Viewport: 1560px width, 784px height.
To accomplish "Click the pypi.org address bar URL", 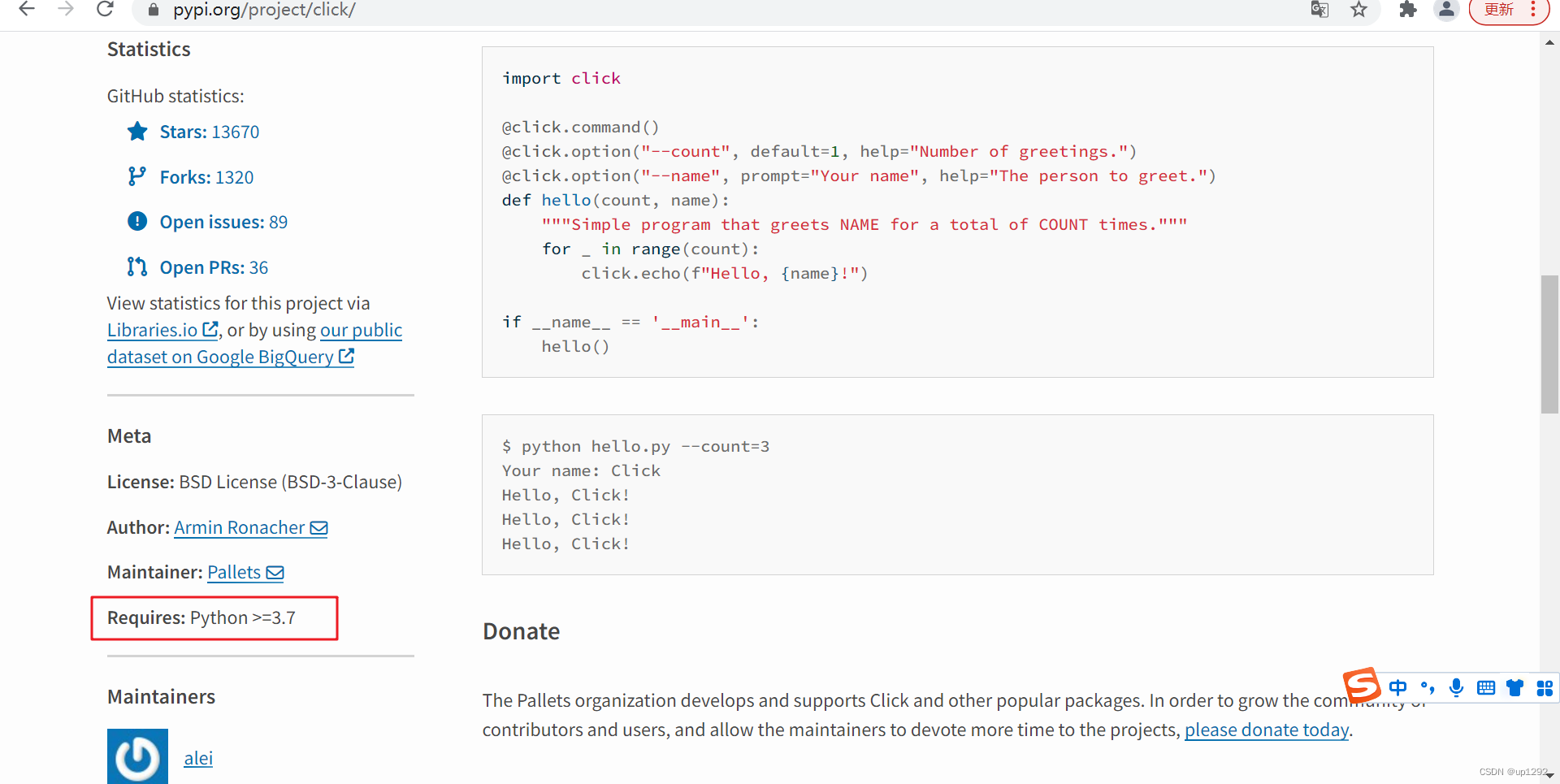I will click(x=264, y=10).
